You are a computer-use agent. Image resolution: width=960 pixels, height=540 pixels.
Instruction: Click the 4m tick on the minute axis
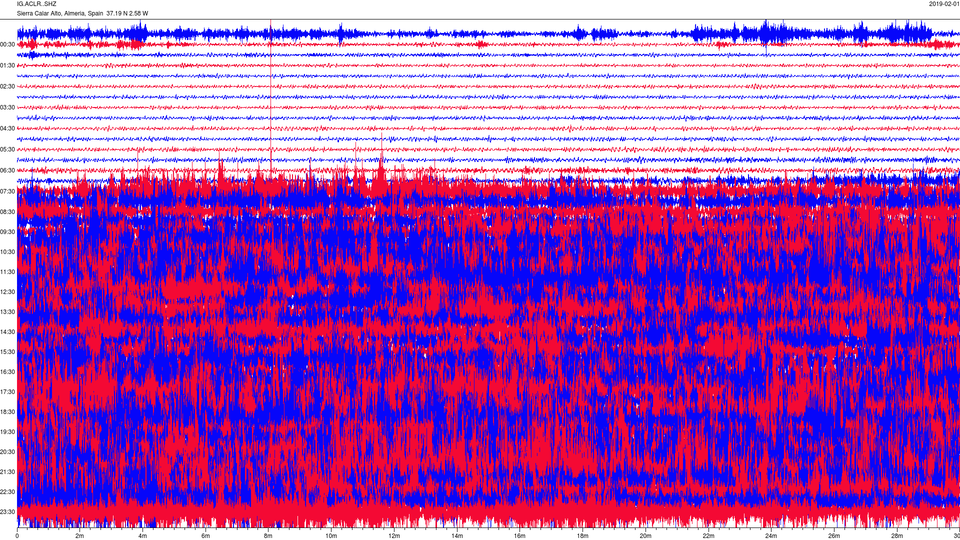pos(143,536)
